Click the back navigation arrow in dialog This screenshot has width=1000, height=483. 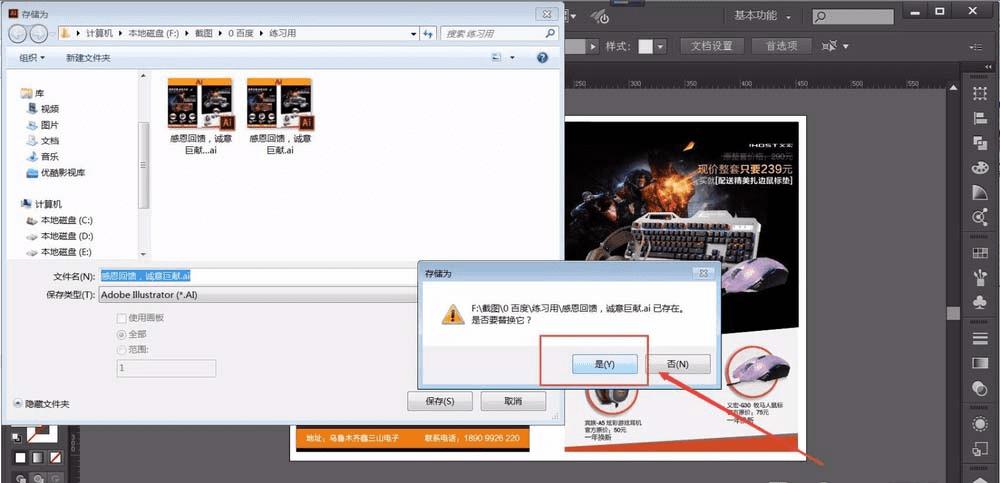[x=18, y=33]
